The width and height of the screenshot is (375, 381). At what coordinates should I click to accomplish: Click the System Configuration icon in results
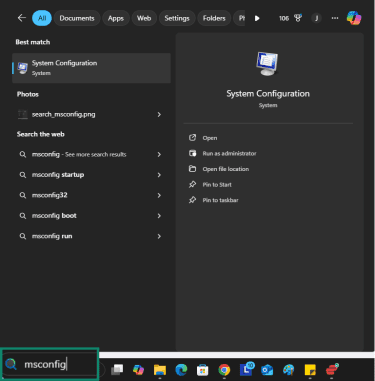click(x=22, y=68)
